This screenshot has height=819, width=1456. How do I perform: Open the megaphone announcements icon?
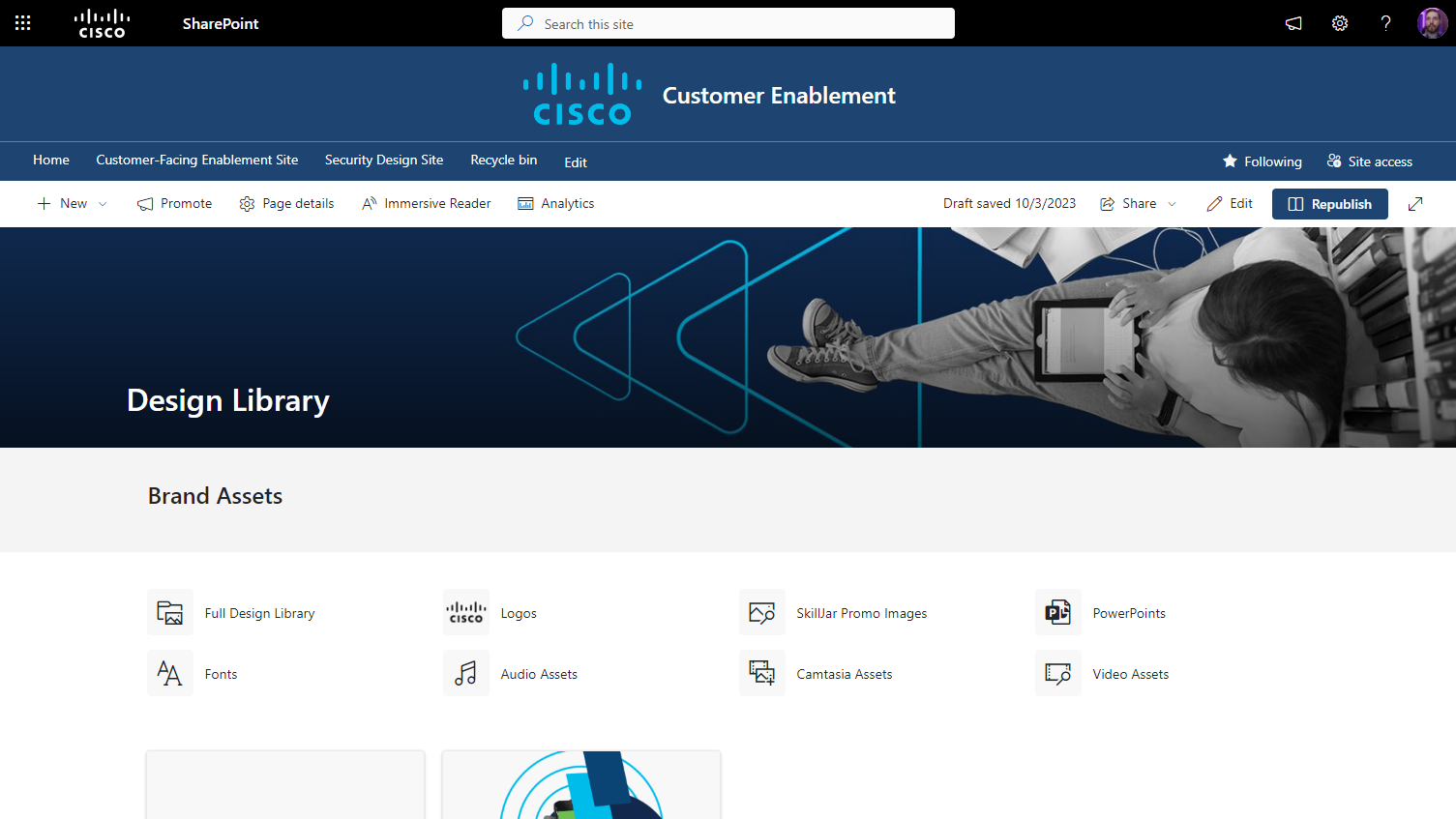[1293, 23]
